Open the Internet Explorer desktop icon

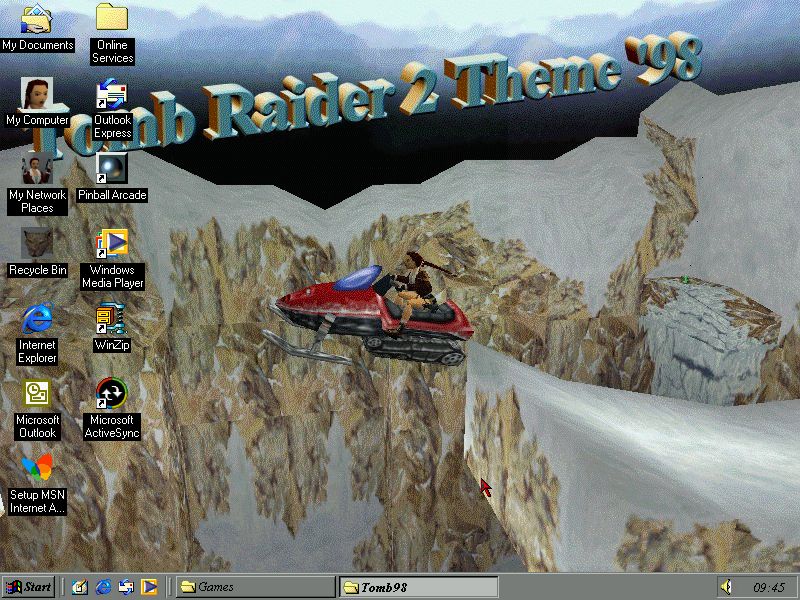point(37,320)
